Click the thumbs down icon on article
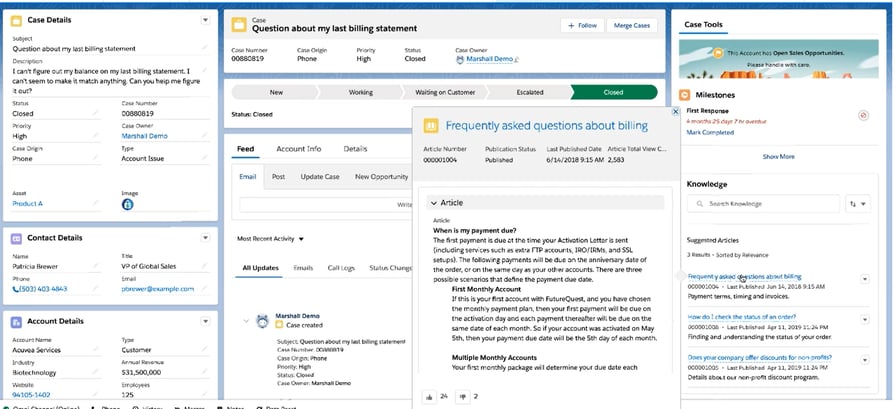Image resolution: width=896 pixels, height=409 pixels. click(463, 396)
